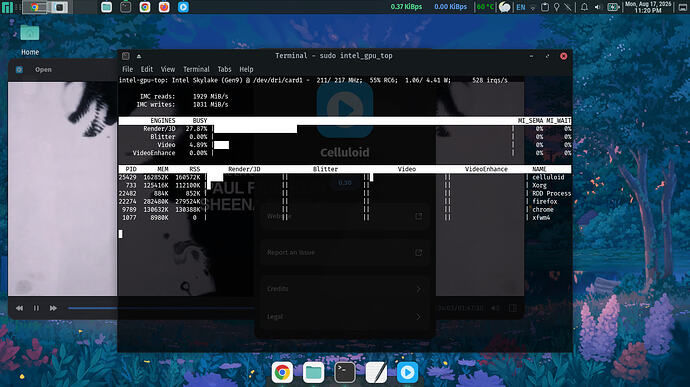This screenshot has width=690, height=387.
Task: Click the intel-gpu-top Skylake header line
Action: [x=313, y=80]
